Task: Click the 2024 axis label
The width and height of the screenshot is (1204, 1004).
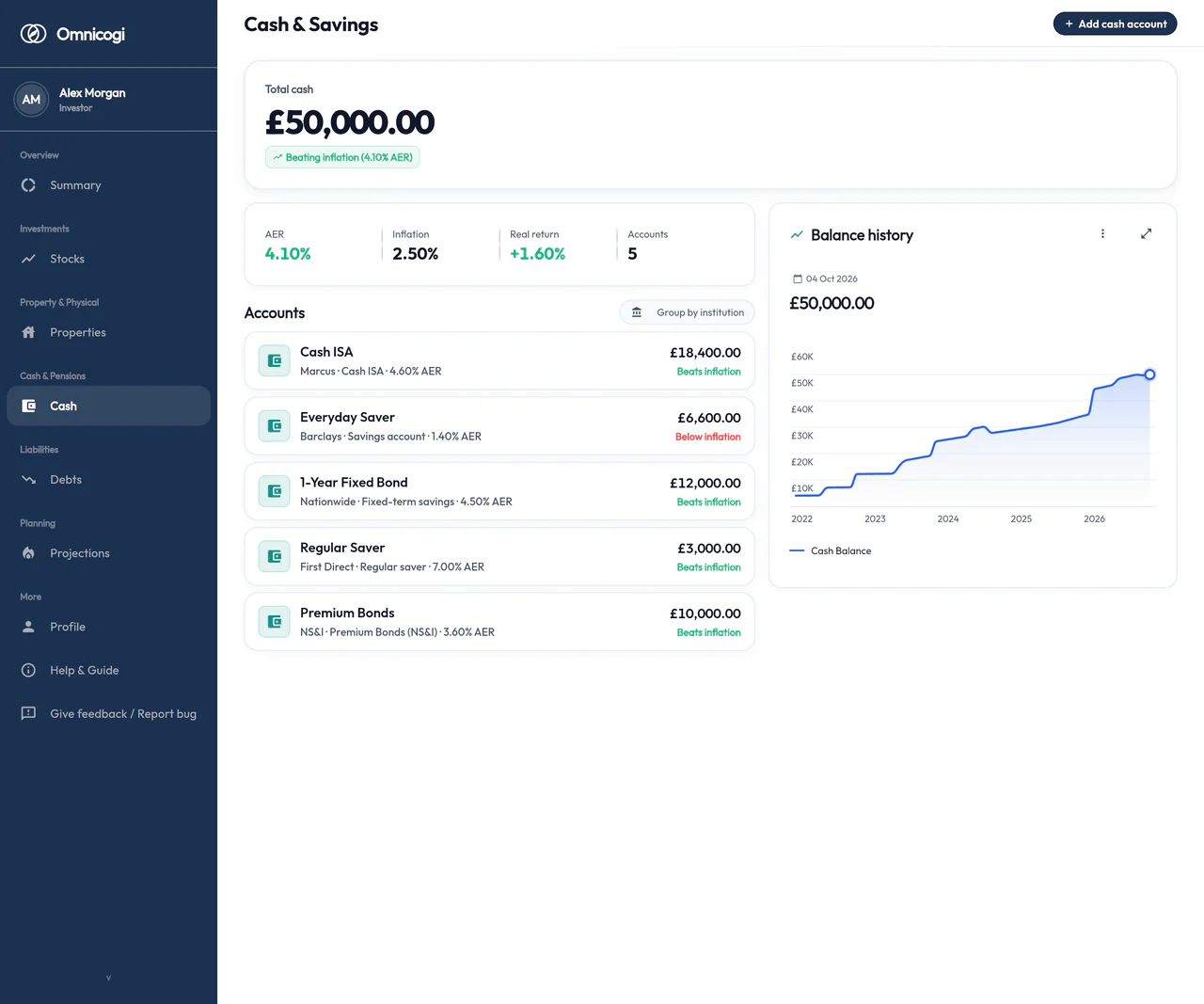Action: [x=948, y=518]
